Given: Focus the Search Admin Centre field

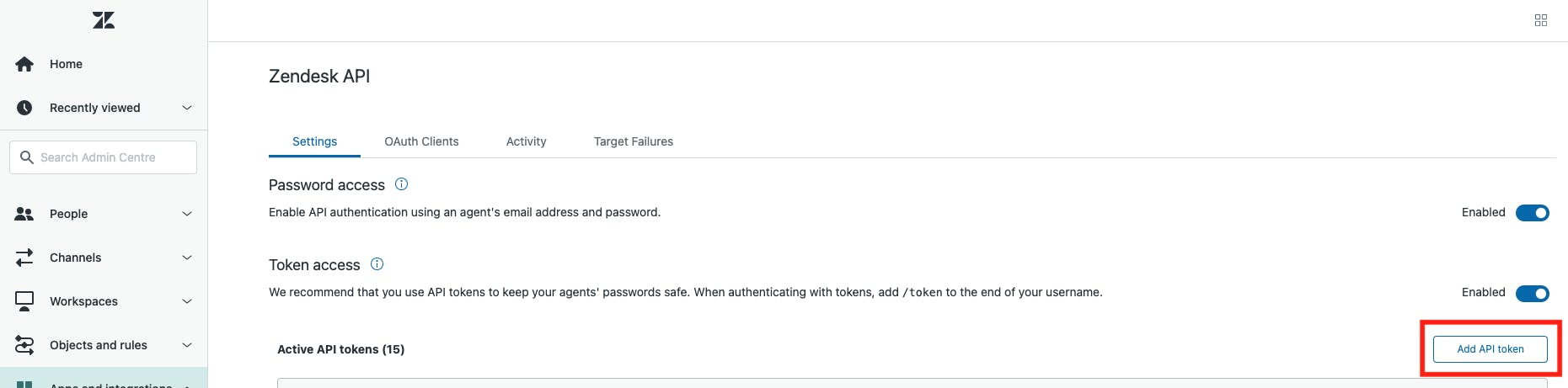Looking at the screenshot, I should [x=103, y=157].
